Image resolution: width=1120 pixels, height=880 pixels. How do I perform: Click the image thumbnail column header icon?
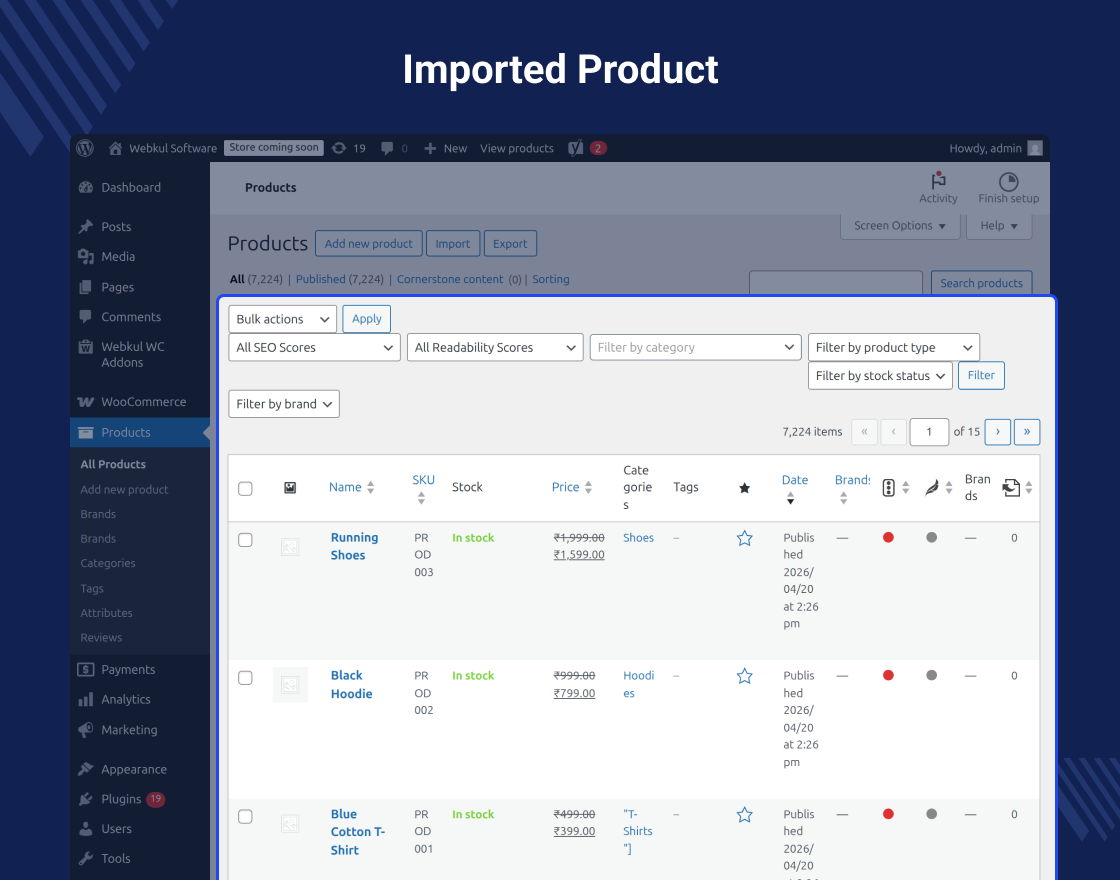(x=290, y=487)
